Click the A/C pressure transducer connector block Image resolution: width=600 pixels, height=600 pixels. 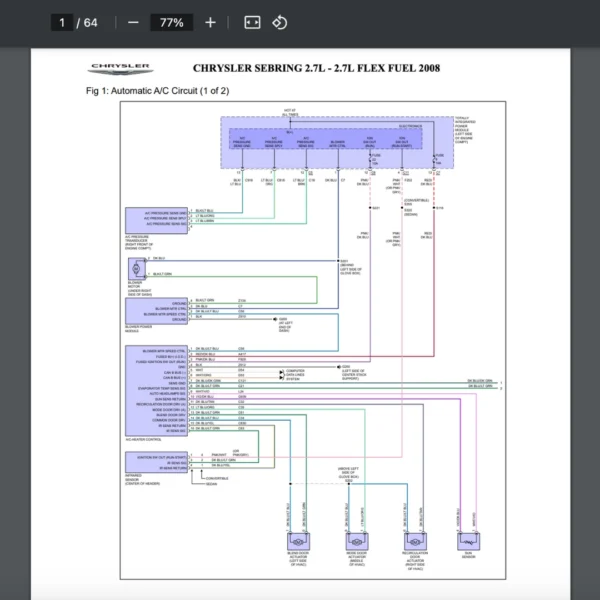click(155, 219)
